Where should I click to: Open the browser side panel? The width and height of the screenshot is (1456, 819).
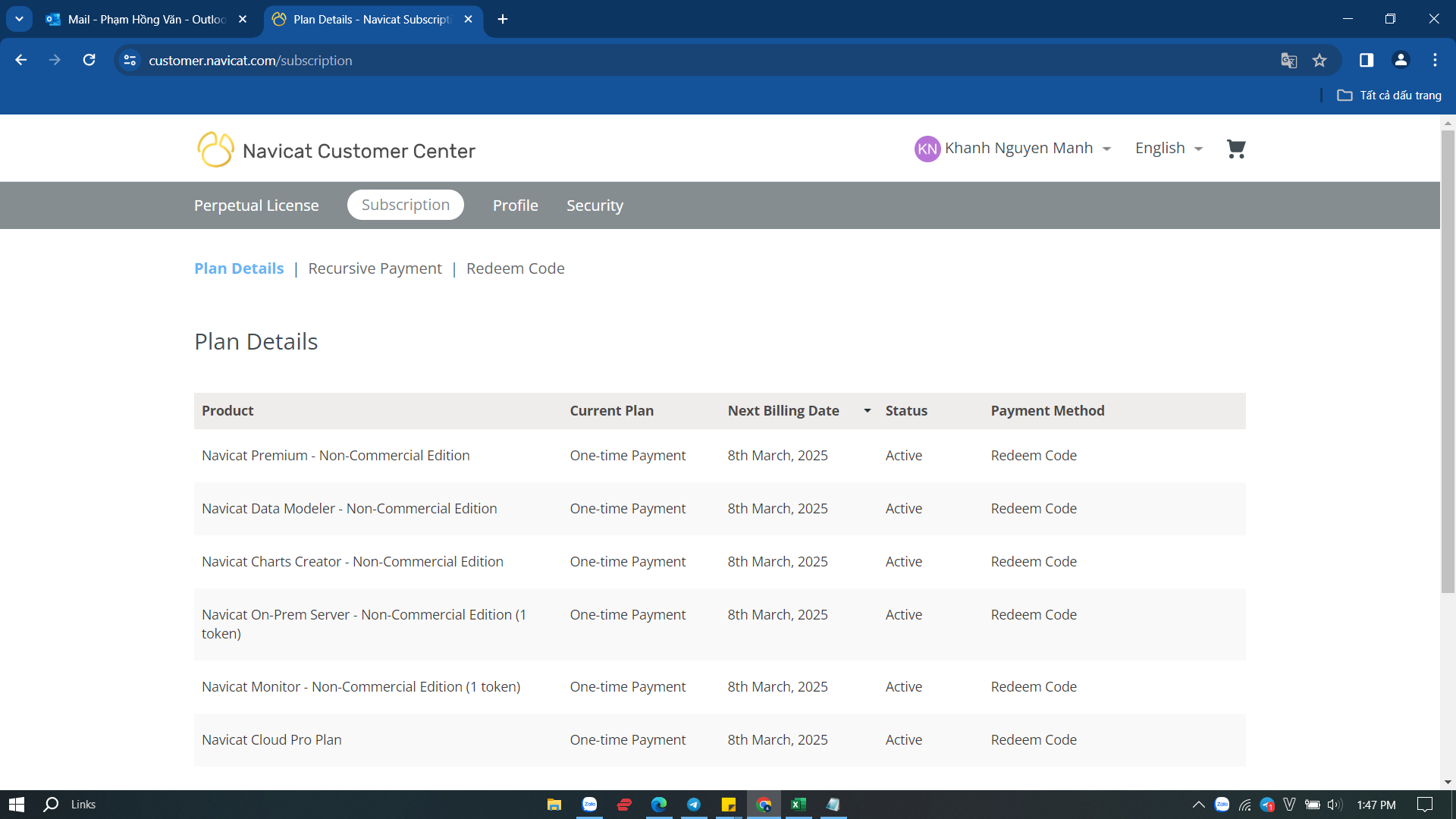pos(1367,60)
